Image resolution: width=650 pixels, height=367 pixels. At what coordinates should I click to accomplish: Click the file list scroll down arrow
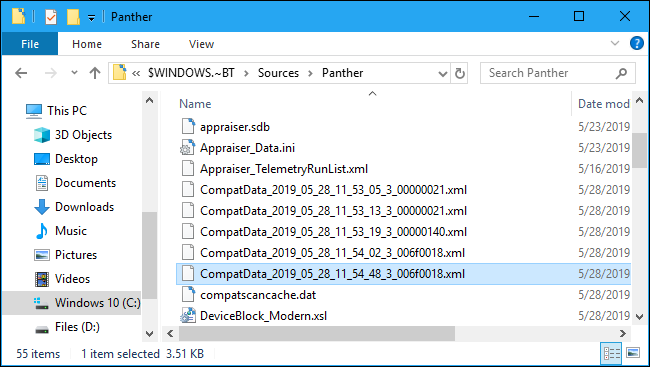640,317
